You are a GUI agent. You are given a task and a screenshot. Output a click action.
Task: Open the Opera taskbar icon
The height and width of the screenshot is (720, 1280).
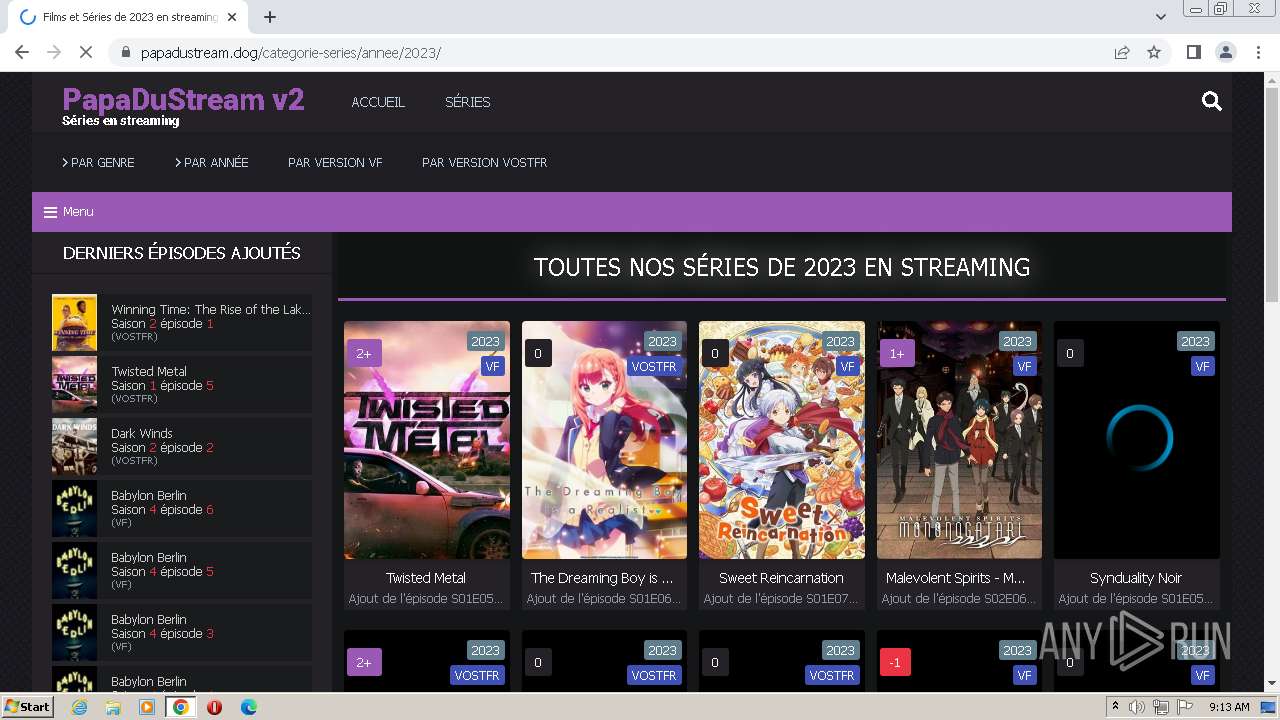click(x=214, y=707)
